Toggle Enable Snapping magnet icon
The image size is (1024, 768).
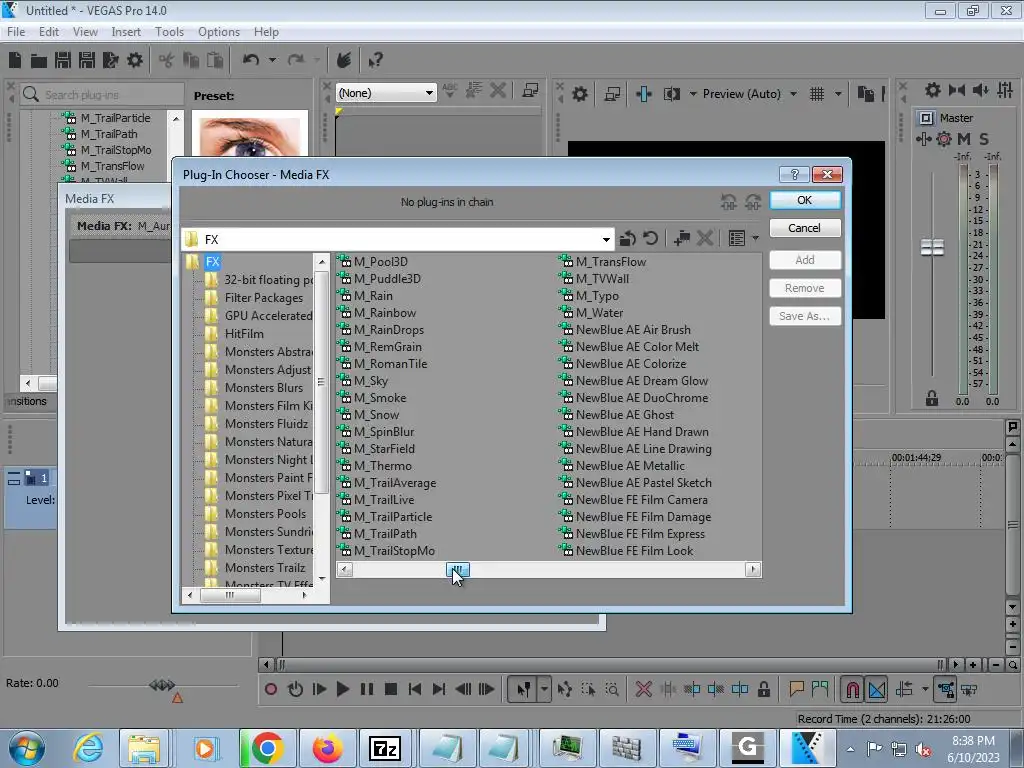pos(852,689)
